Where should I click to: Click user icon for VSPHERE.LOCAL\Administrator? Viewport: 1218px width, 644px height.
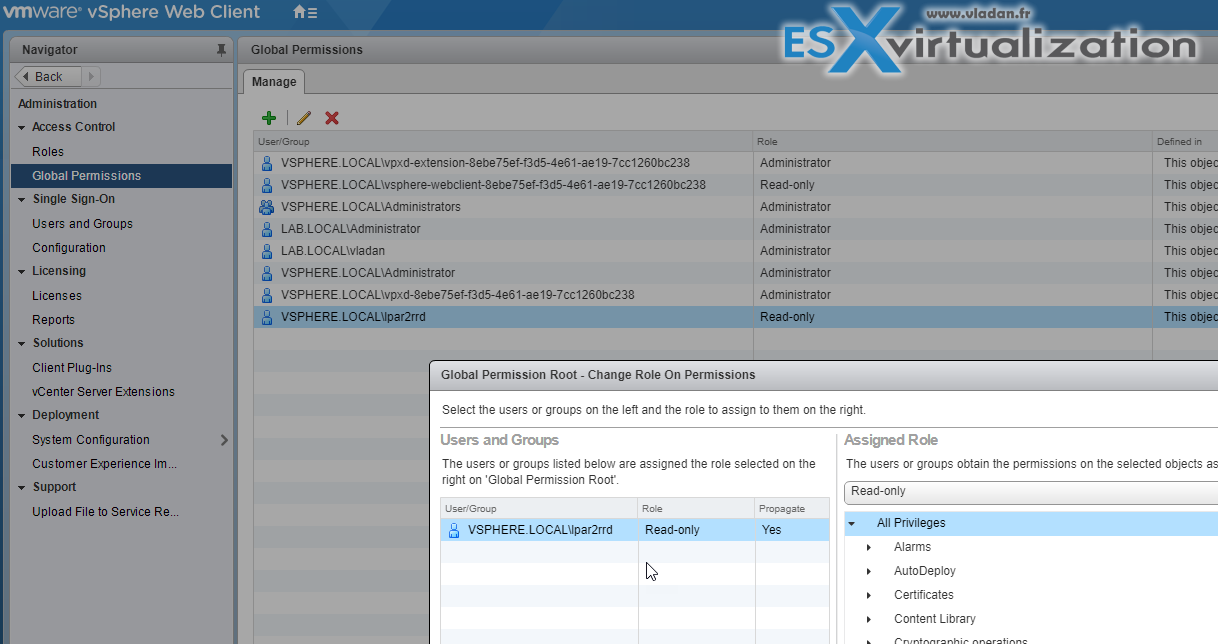click(266, 273)
